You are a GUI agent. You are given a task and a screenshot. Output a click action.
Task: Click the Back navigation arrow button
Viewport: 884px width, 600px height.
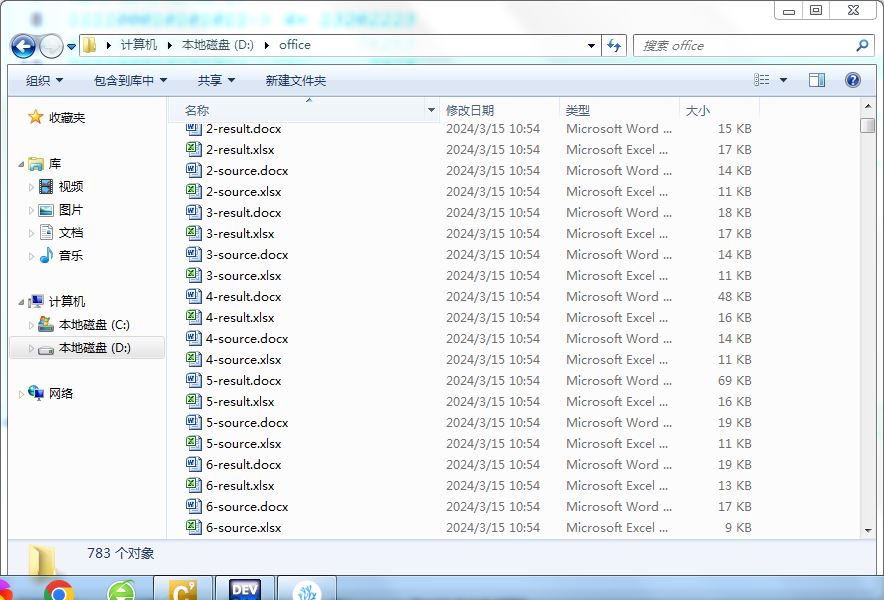[x=24, y=46]
